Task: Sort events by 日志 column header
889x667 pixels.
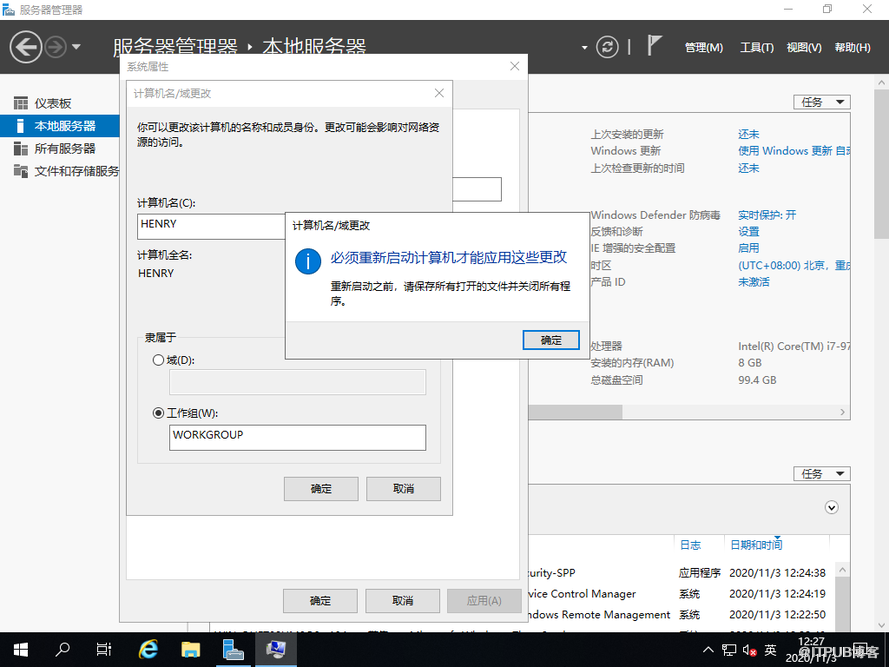Action: coord(690,545)
